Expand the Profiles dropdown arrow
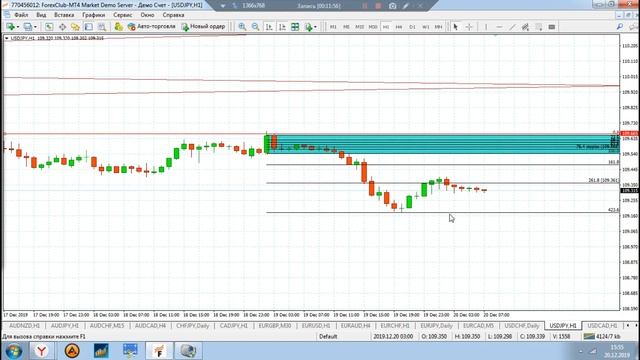Image resolution: width=640 pixels, height=360 pixels. pos(35,27)
